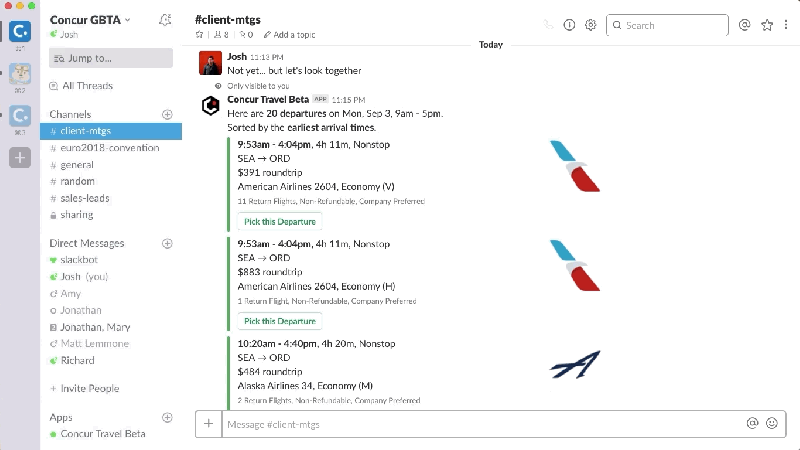The height and width of the screenshot is (450, 800).
Task: Pick the $391 roundtrip departure
Action: pos(280,221)
